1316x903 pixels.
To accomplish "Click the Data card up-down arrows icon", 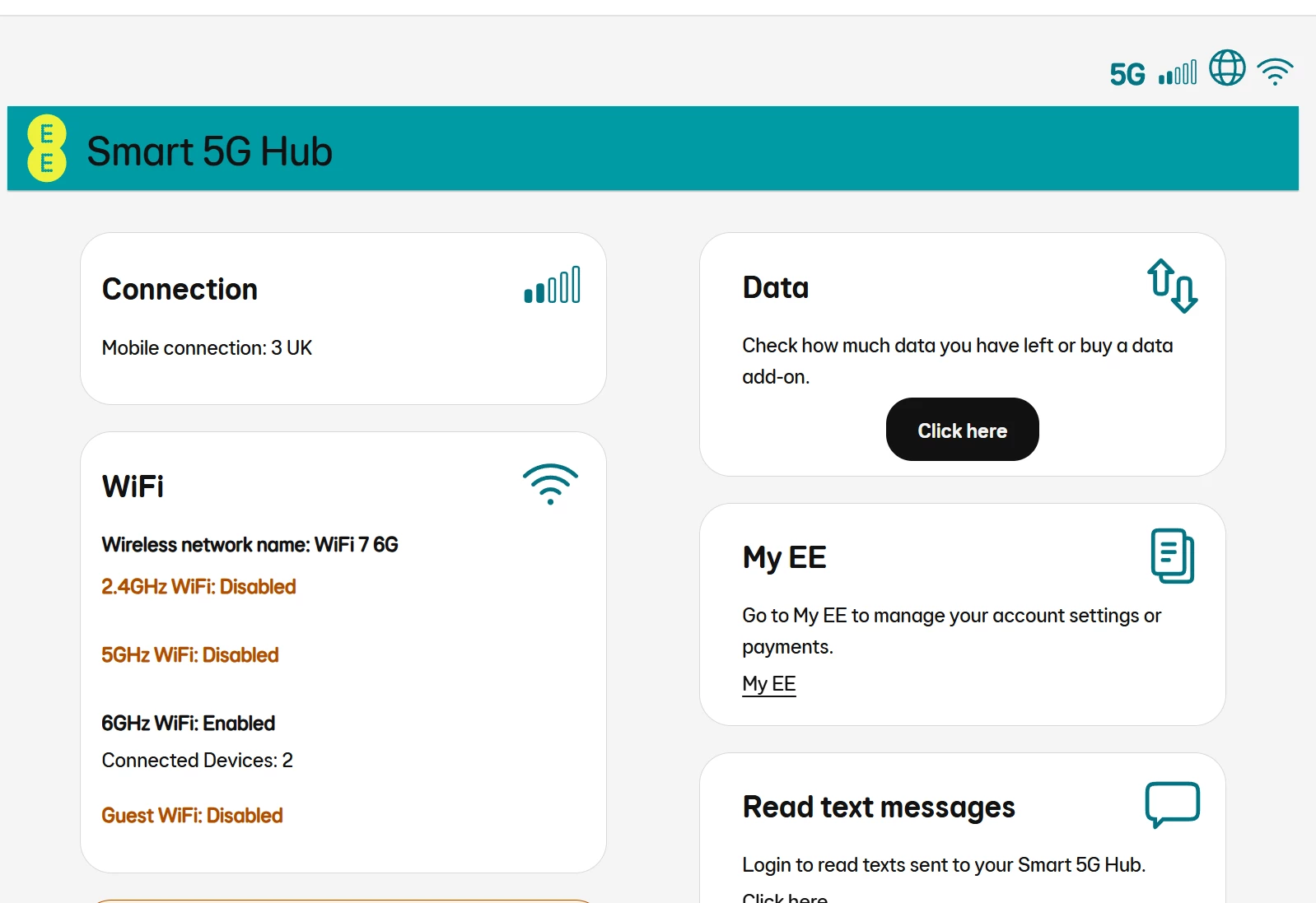I will (x=1173, y=286).
